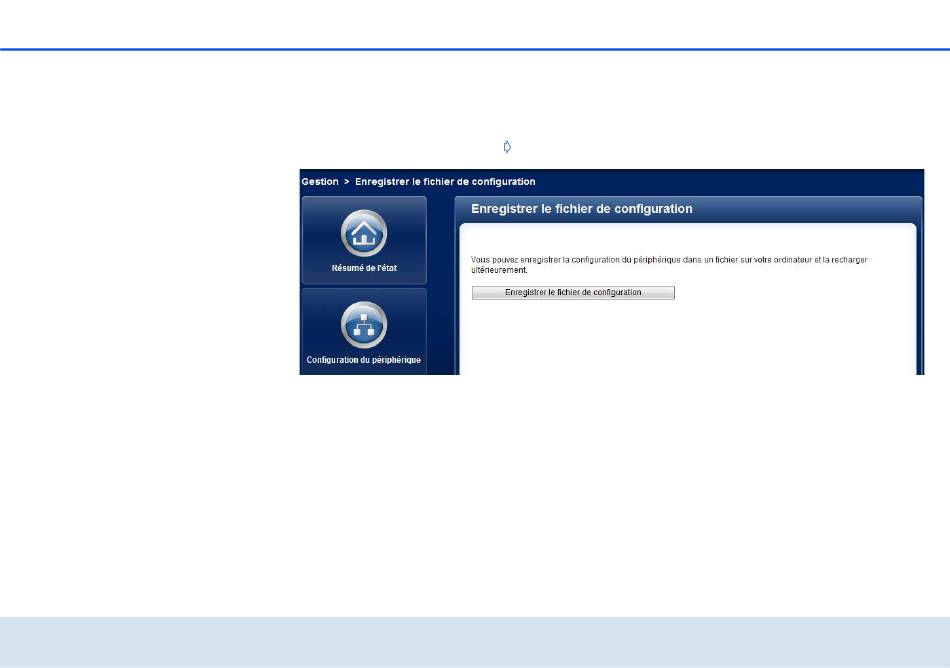
Task: Click the description text starting Vous pouvez enregistrer
Action: (669, 265)
